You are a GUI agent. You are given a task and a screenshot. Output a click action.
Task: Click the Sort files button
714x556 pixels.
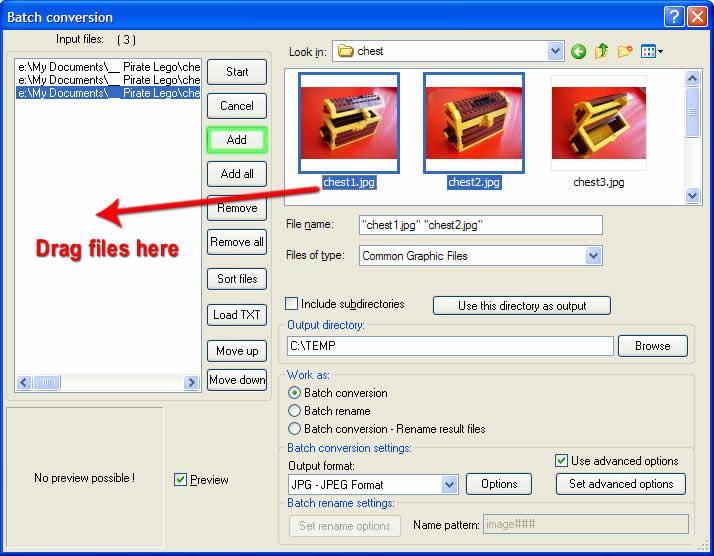pyautogui.click(x=237, y=279)
